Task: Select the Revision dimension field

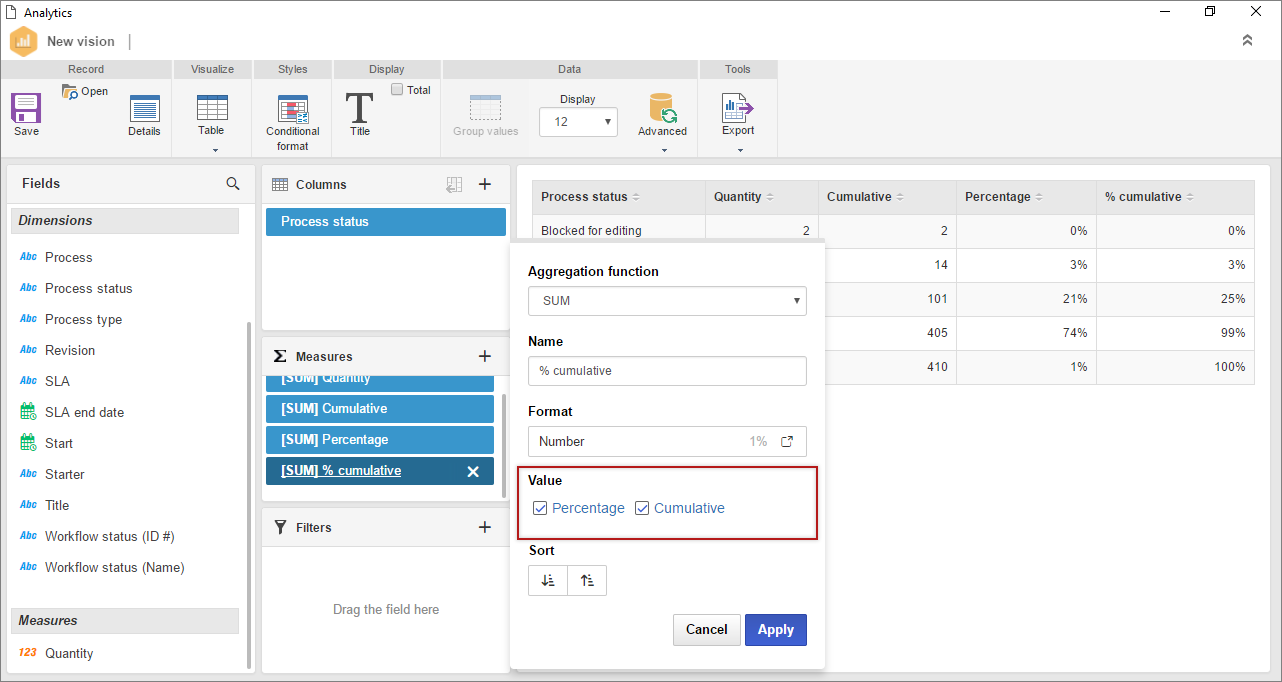Action: click(x=70, y=350)
